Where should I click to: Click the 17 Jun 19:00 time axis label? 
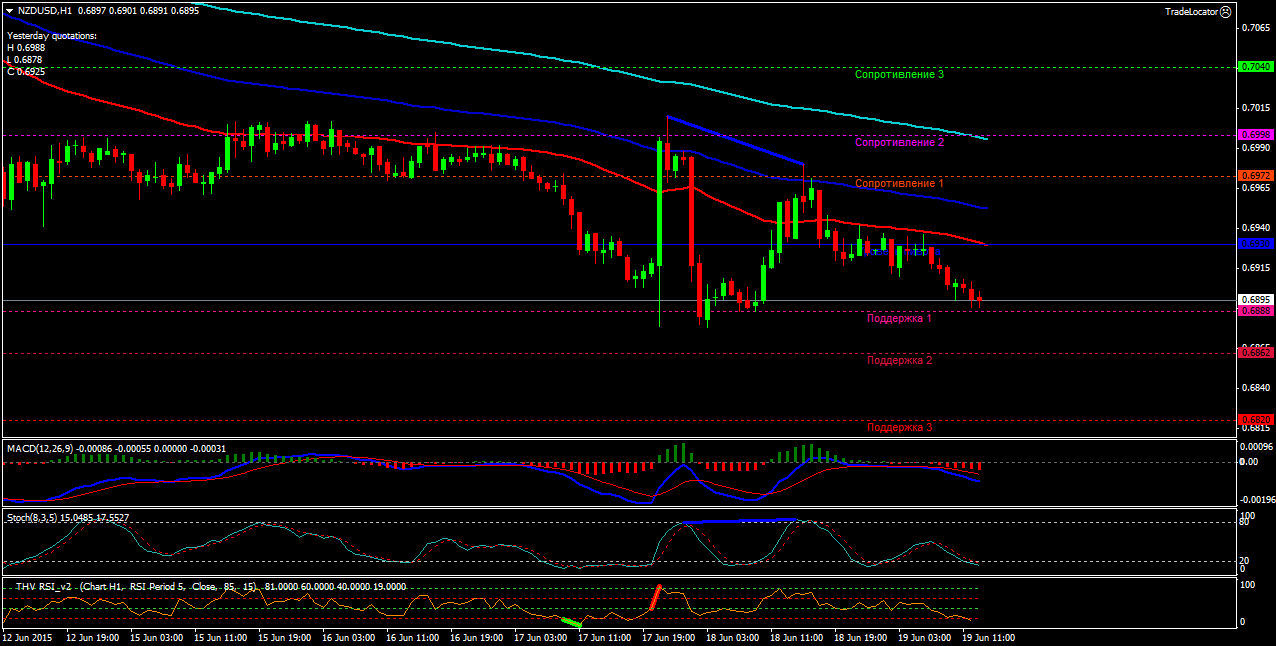668,637
